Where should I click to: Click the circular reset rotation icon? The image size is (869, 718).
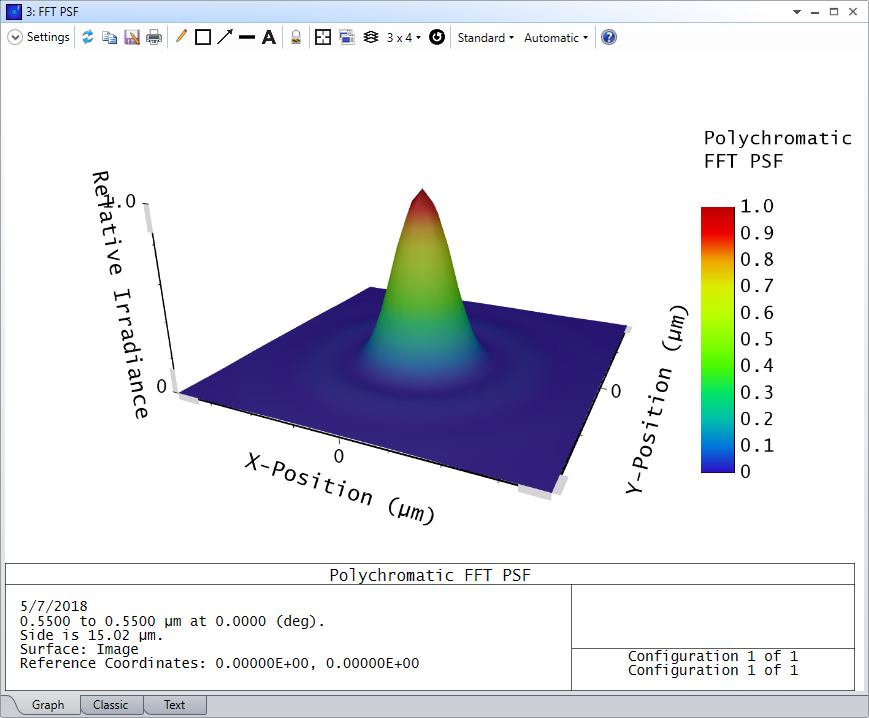click(437, 37)
